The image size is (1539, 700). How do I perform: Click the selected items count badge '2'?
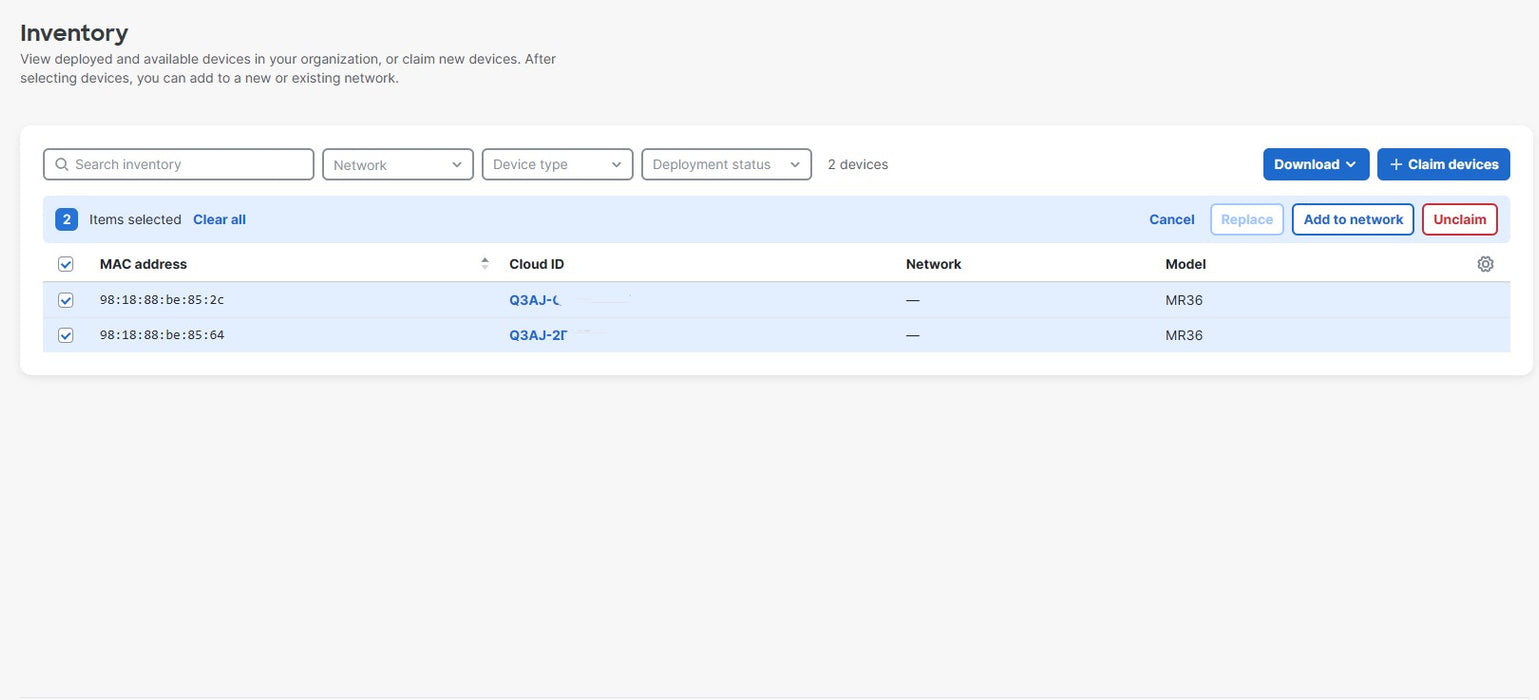(x=67, y=219)
